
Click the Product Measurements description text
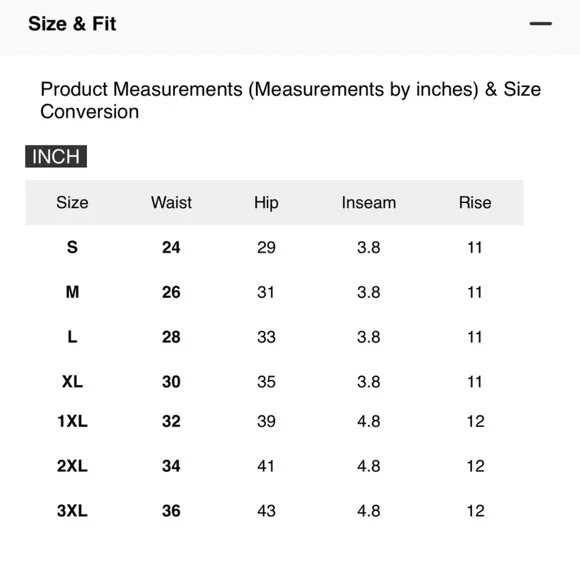click(x=290, y=100)
